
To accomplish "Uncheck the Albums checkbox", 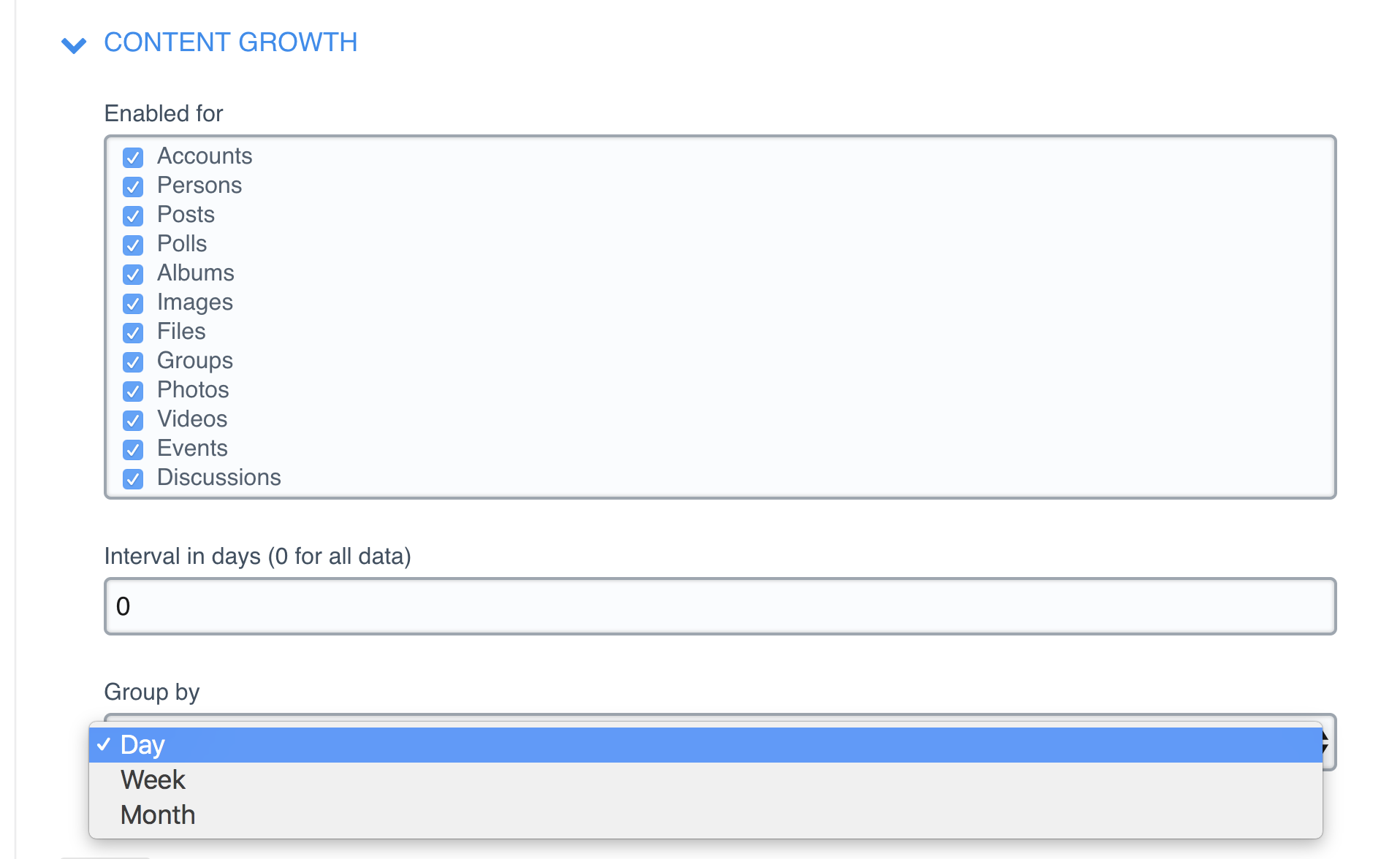I will pyautogui.click(x=133, y=274).
